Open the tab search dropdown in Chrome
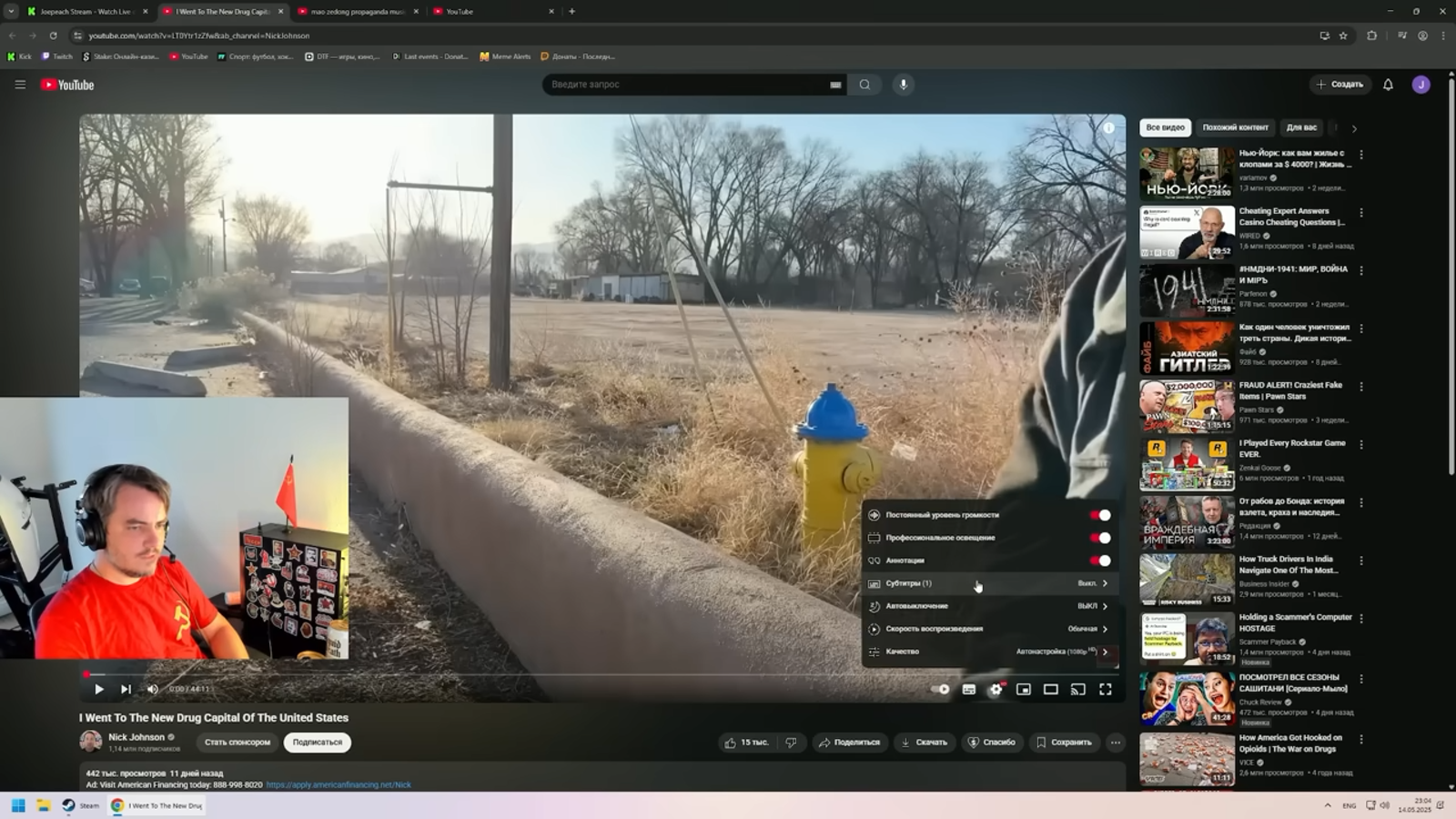This screenshot has width=1456, height=819. [x=11, y=12]
